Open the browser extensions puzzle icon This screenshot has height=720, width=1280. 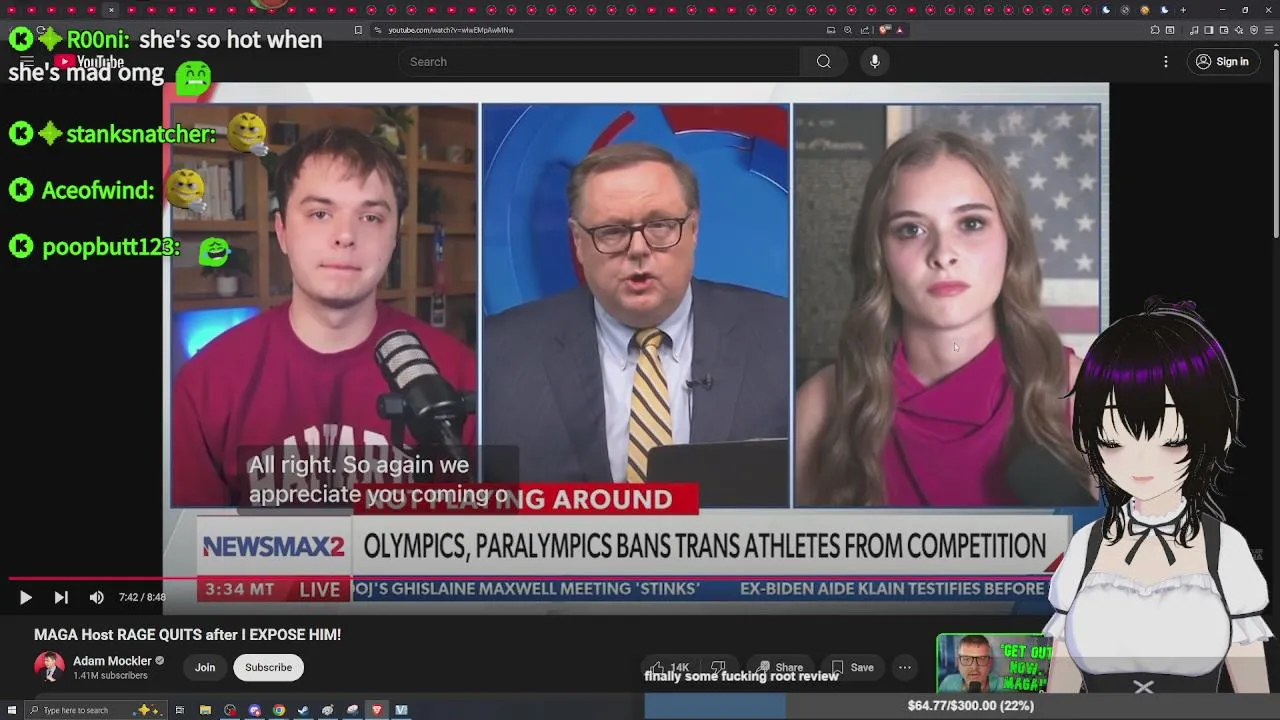(1155, 30)
